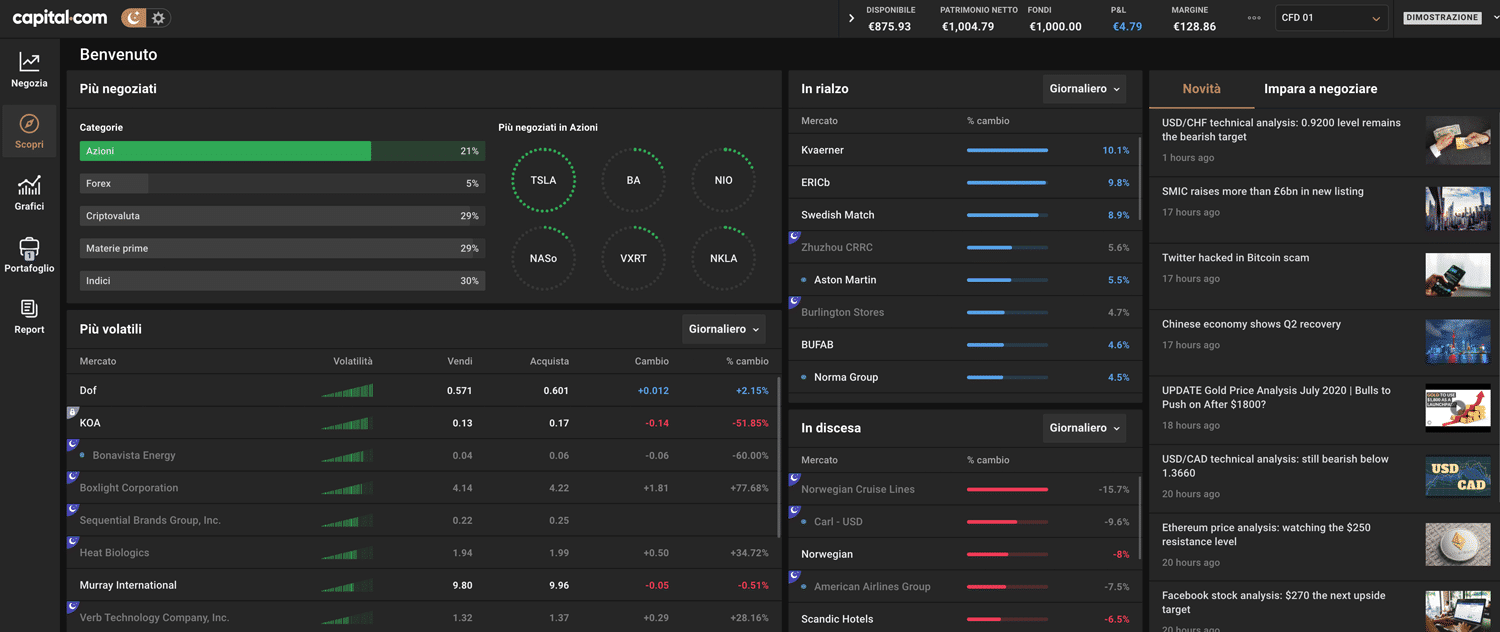Screen dimensions: 1500x632
Task: Open the Boxlight Corporation row
Action: pyautogui.click(x=424, y=488)
